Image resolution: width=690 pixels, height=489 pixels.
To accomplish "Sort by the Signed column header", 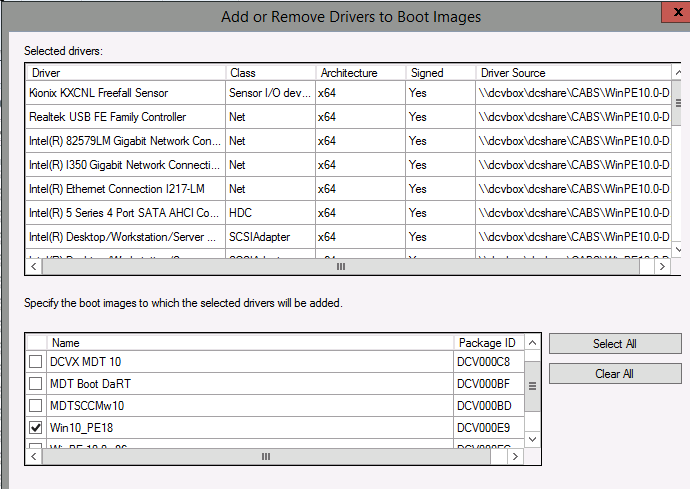I will click(x=440, y=73).
